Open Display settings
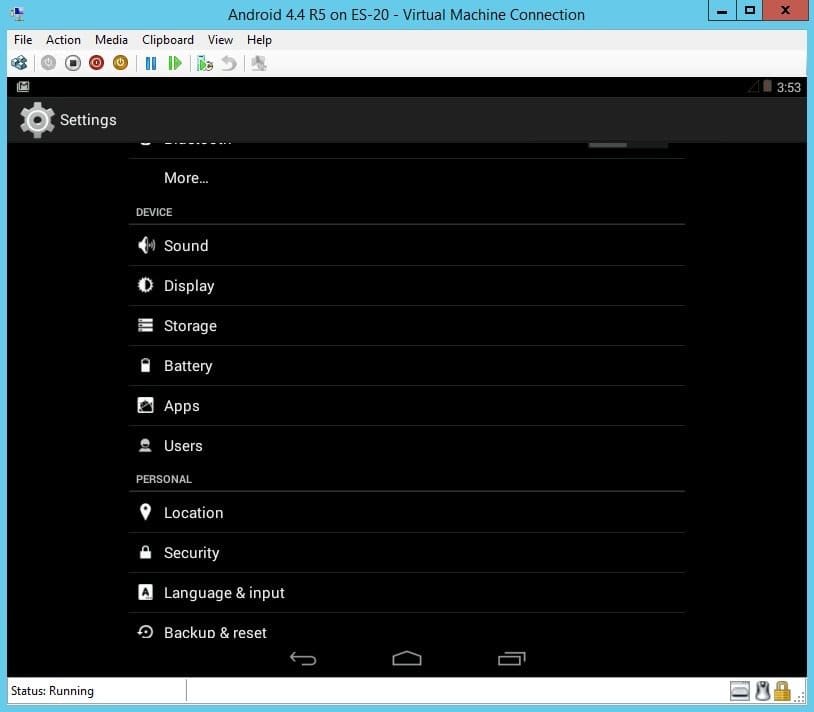The image size is (814, 712). 406,285
